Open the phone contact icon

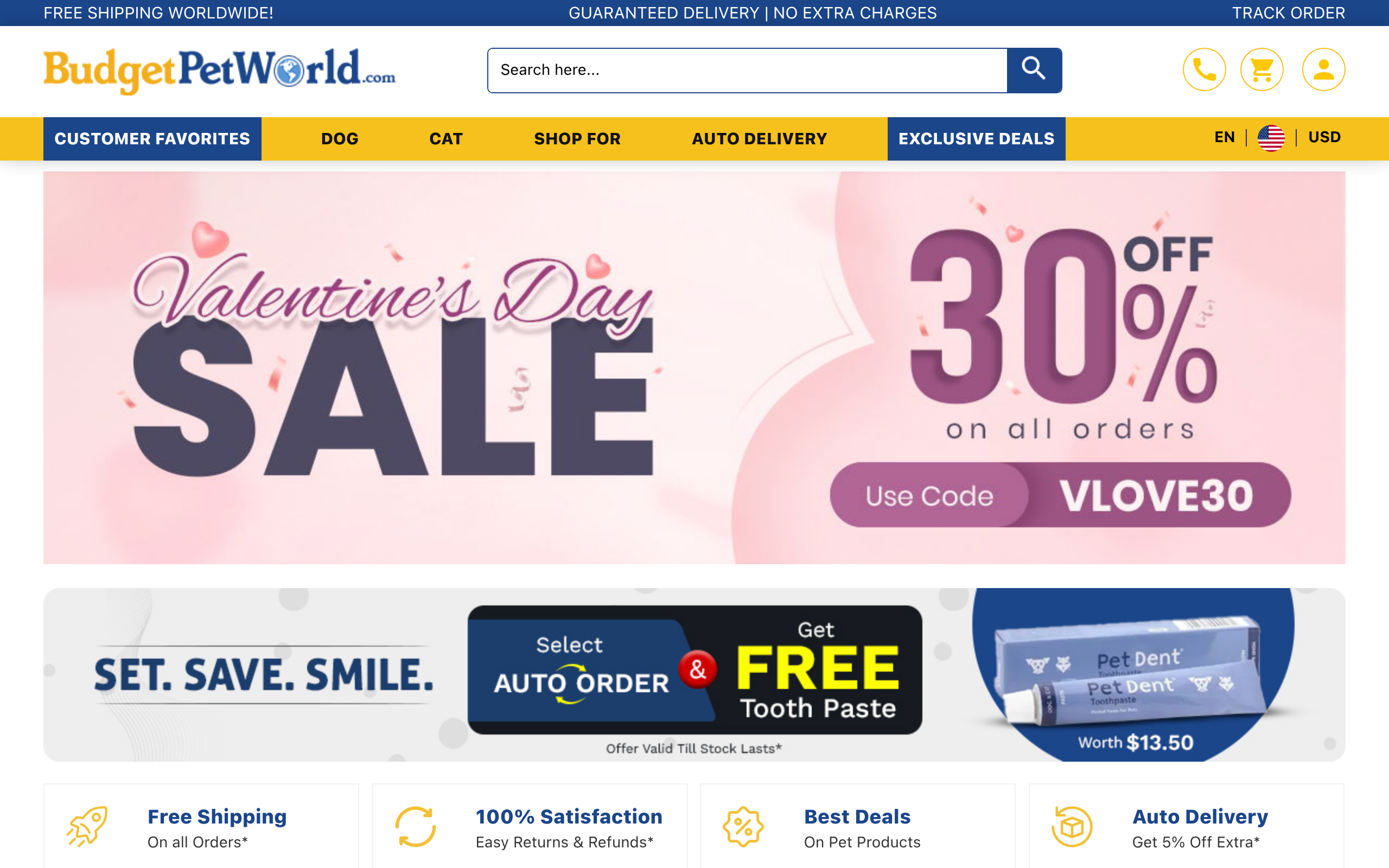pos(1204,69)
